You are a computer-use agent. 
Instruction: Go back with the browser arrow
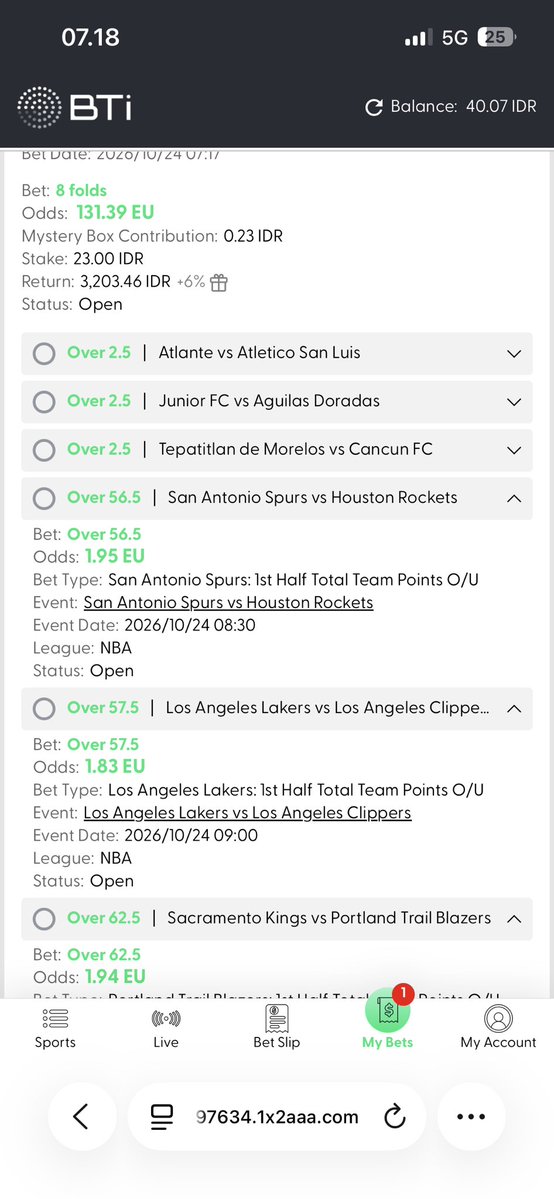pos(81,1117)
